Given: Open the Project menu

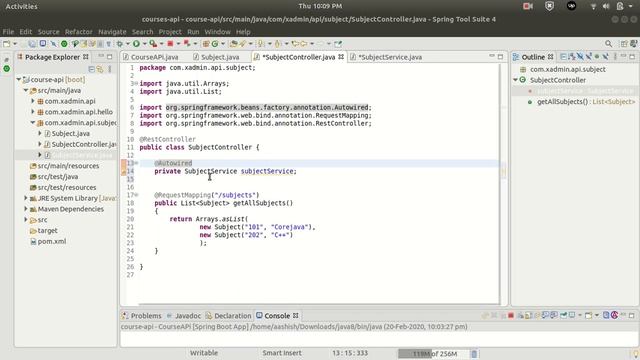Looking at the screenshot, I should pos(170,31).
